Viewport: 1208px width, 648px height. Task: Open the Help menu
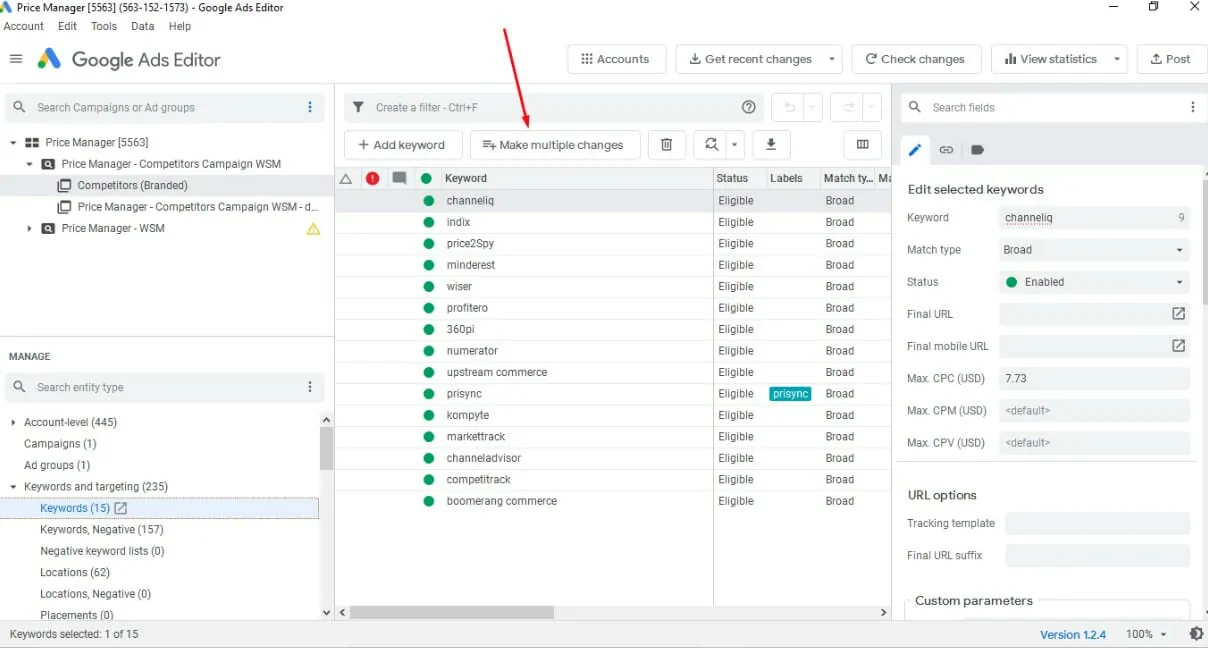click(x=180, y=26)
